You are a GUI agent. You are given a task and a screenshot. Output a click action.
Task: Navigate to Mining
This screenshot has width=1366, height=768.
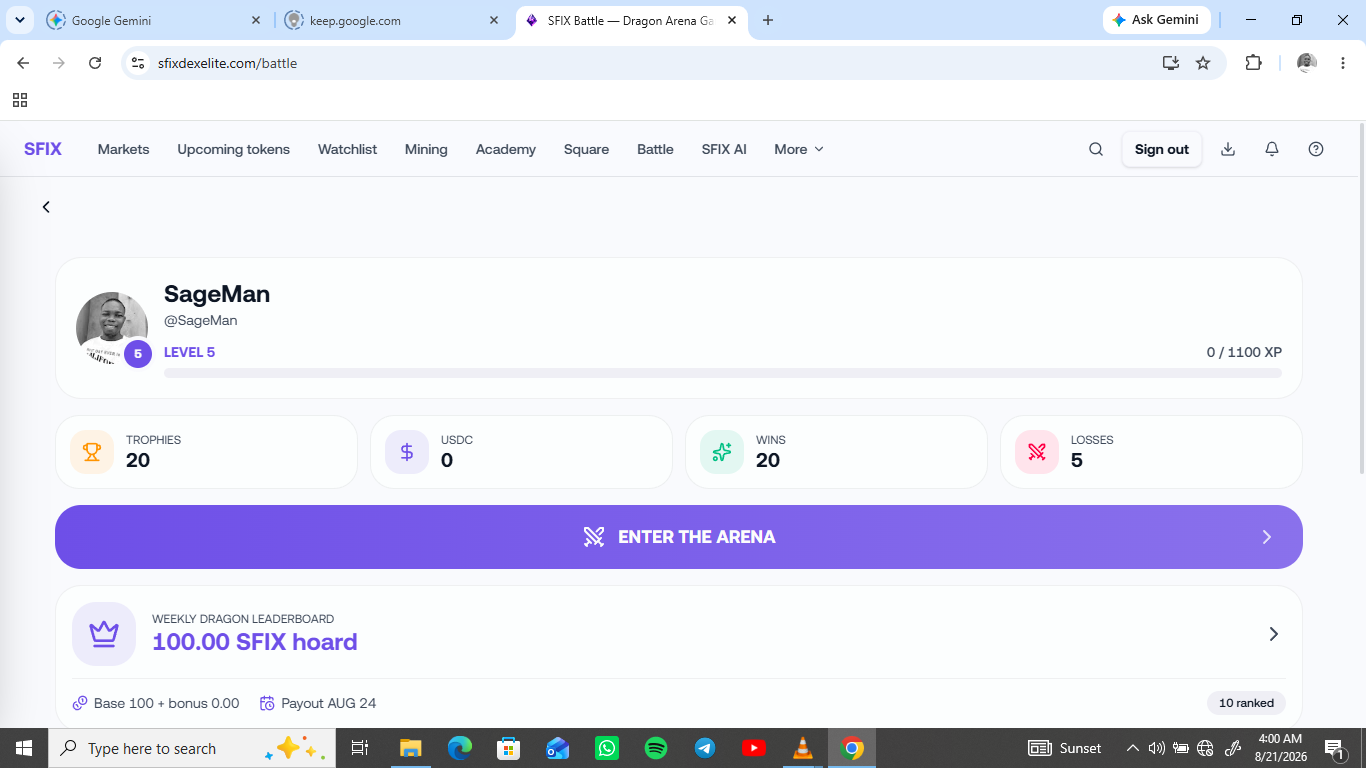click(426, 149)
